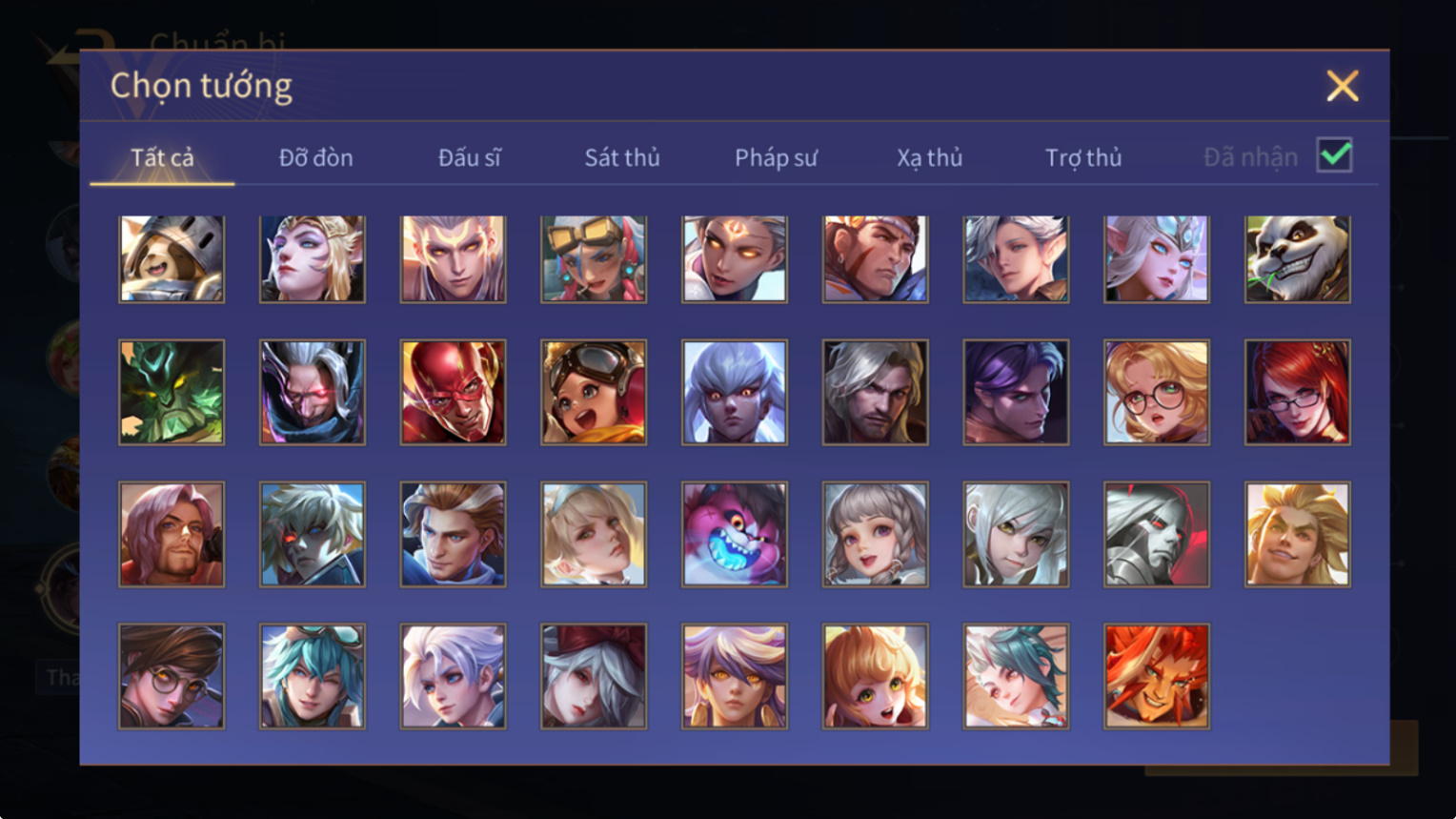The image size is (1456, 819).
Task: Open the Trợ thủ tab
Action: 1083,157
